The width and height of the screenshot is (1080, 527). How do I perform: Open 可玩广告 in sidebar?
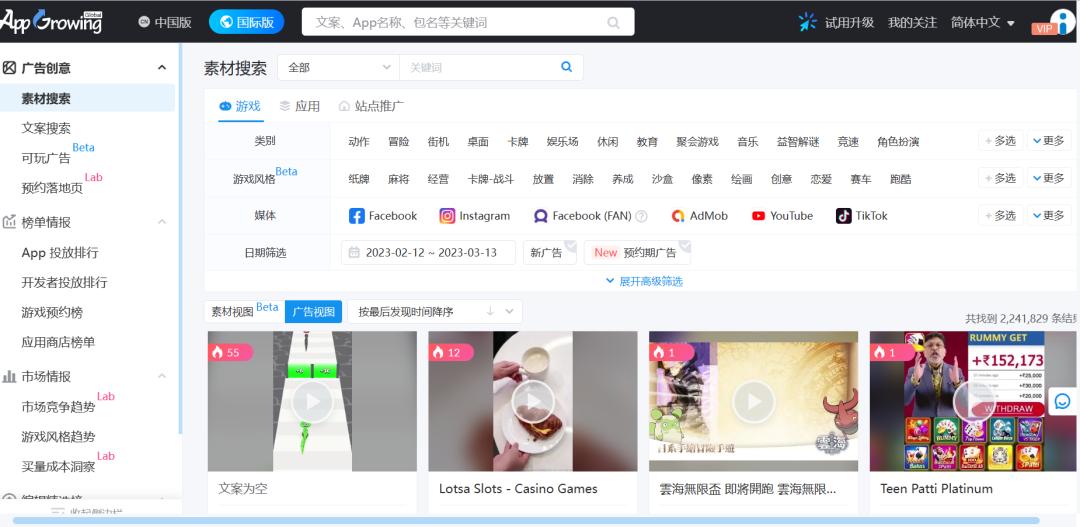pos(45,158)
